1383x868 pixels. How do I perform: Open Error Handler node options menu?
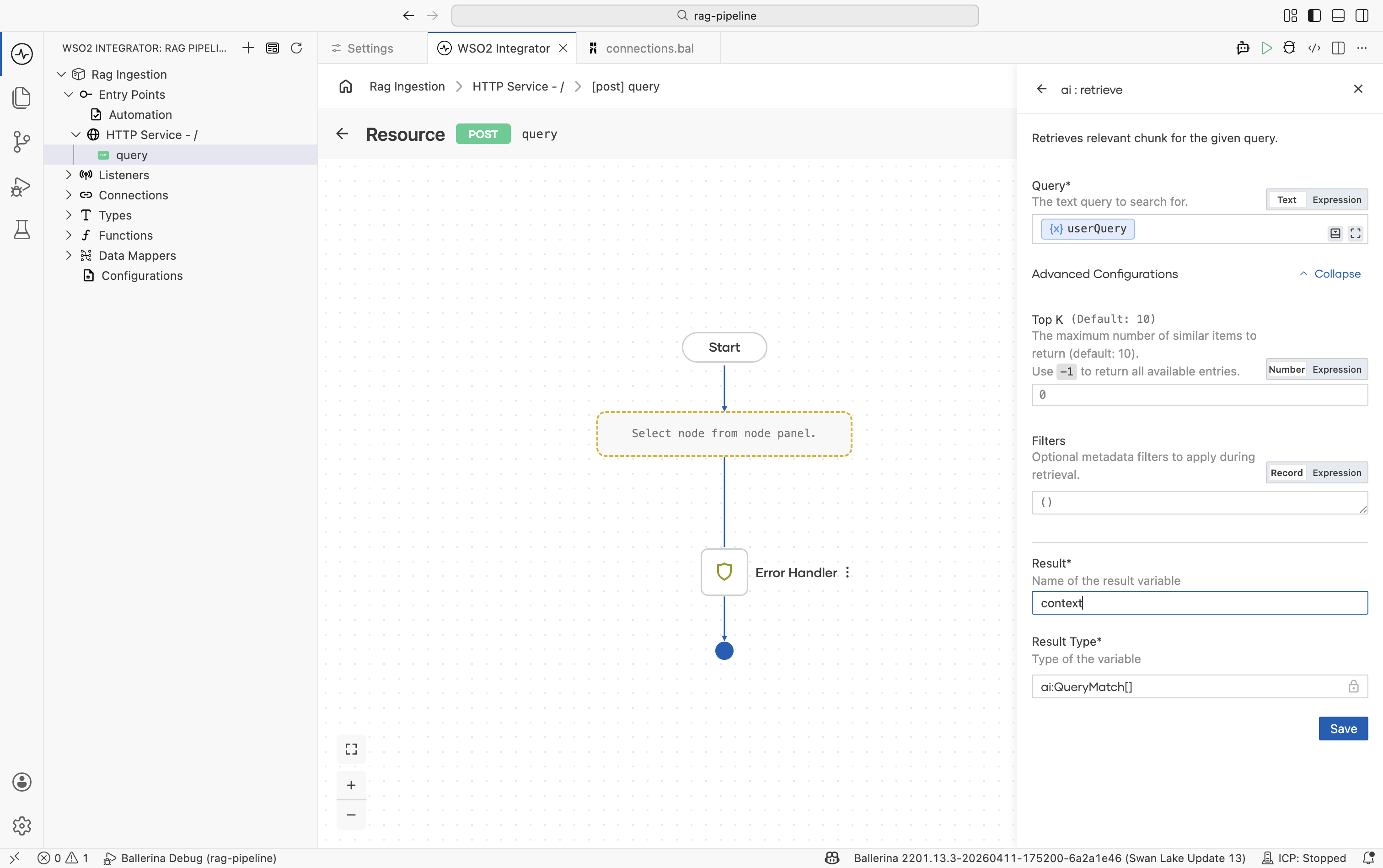[847, 573]
